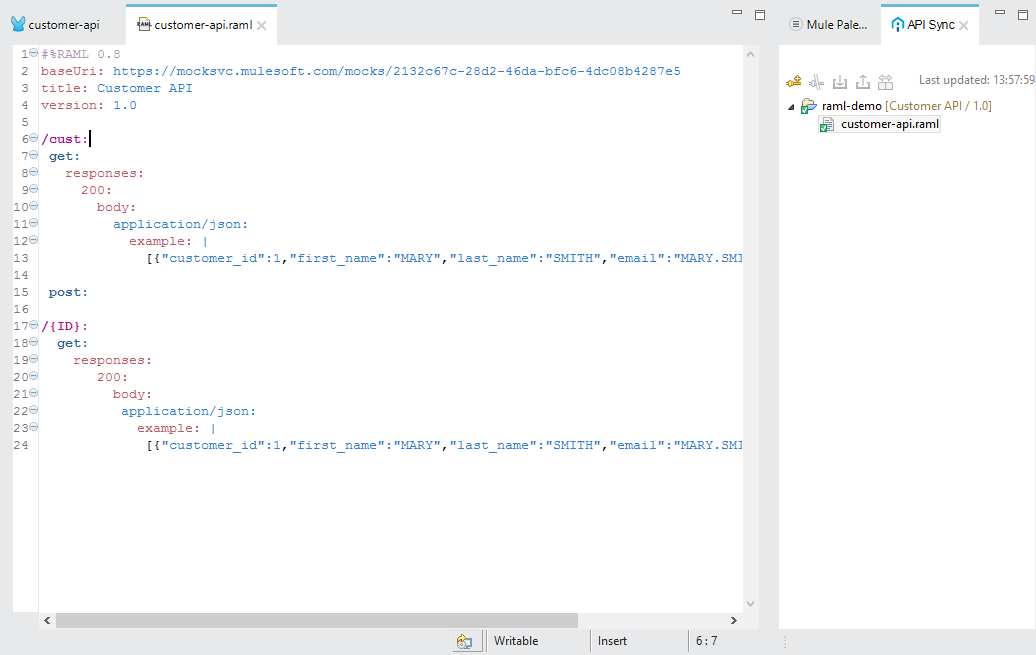Open the Mule Palette tab
Viewport: 1036px width, 655px height.
(827, 25)
